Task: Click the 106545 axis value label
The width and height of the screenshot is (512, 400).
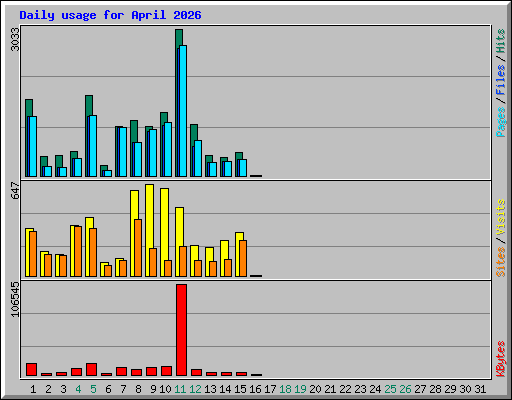Action: pyautogui.click(x=15, y=299)
